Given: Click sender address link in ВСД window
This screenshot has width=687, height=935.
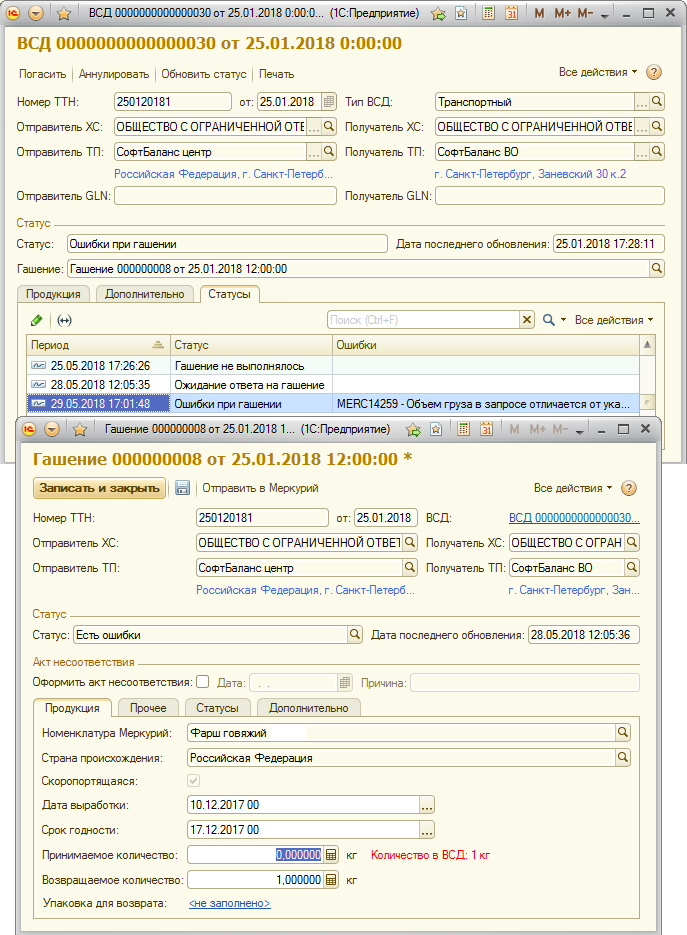Looking at the screenshot, I should pos(224,174).
